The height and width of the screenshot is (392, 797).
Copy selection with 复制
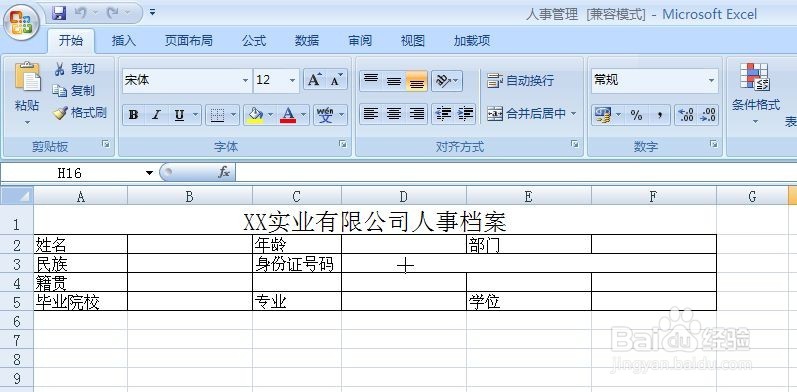[x=74, y=91]
